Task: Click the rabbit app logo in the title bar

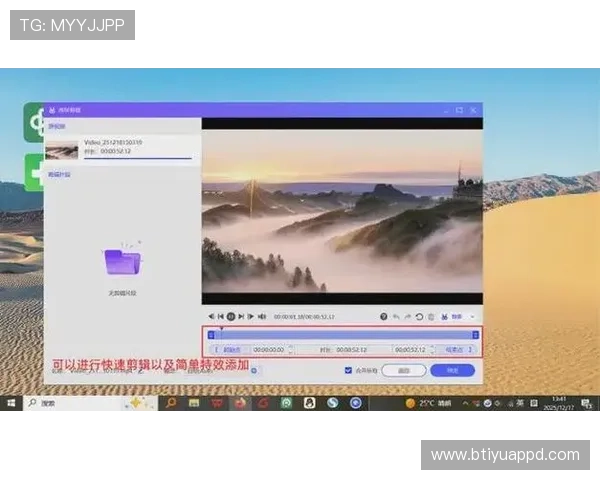Action: click(x=52, y=110)
